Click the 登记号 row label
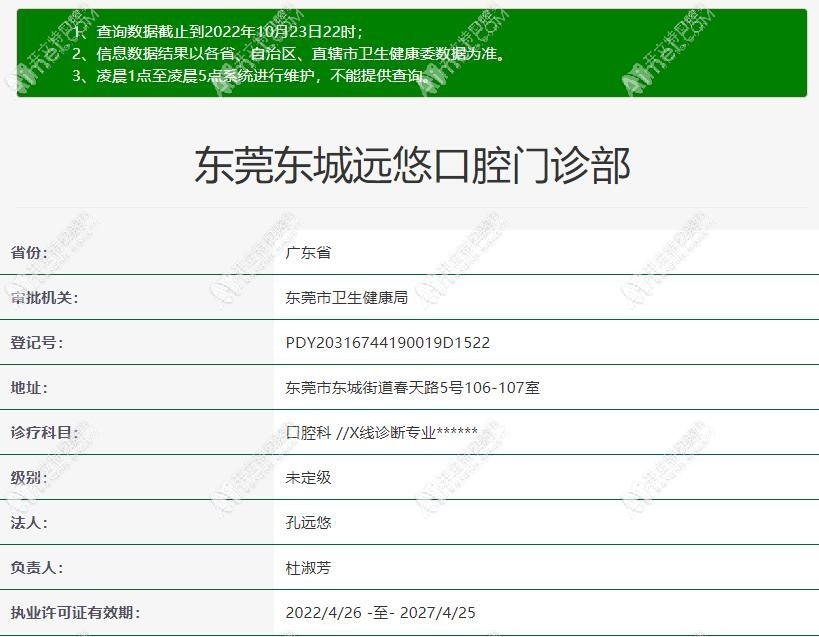Viewport: 819px width, 637px height. pyautogui.click(x=37, y=342)
